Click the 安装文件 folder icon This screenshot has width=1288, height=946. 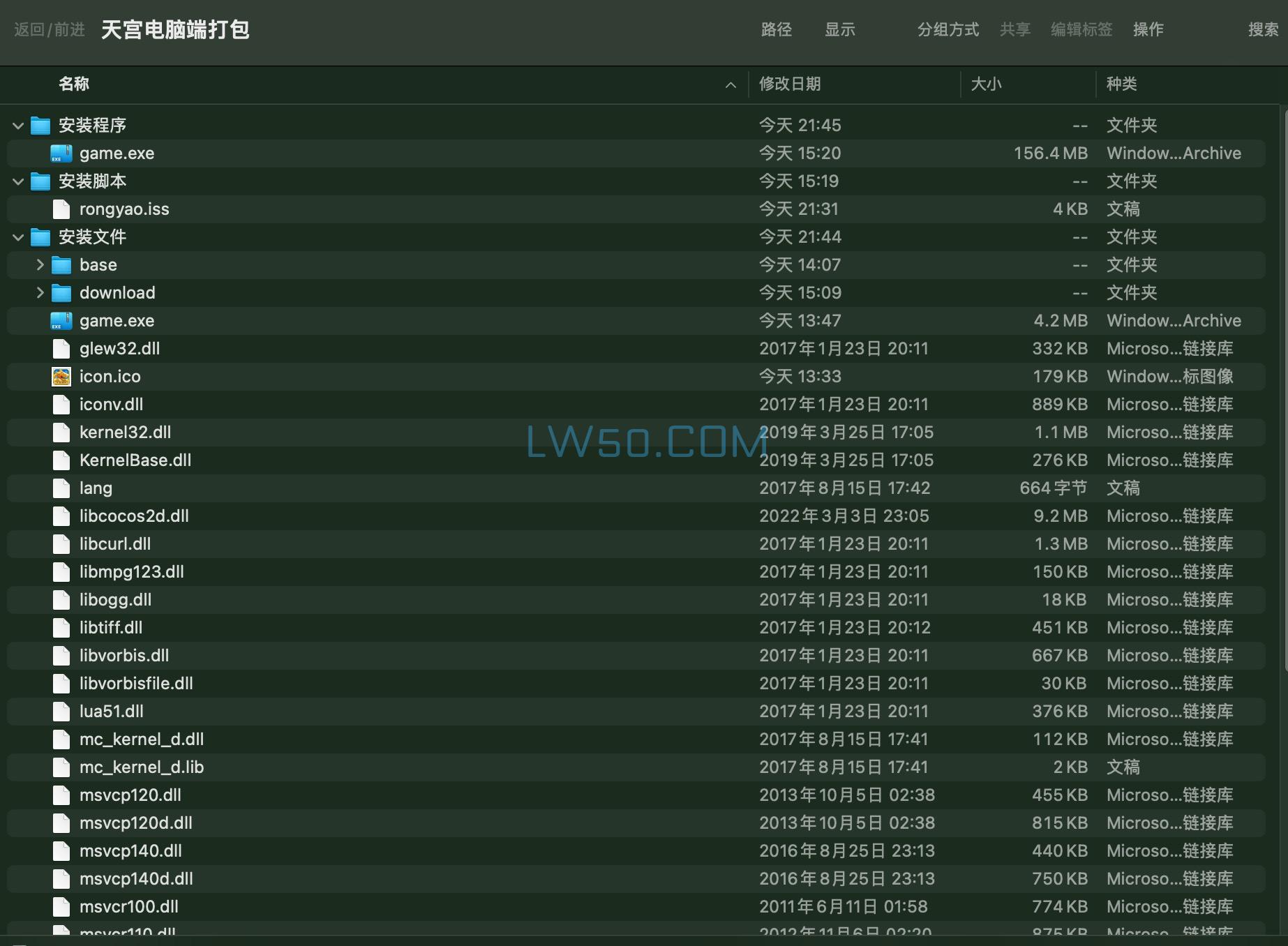[x=40, y=236]
